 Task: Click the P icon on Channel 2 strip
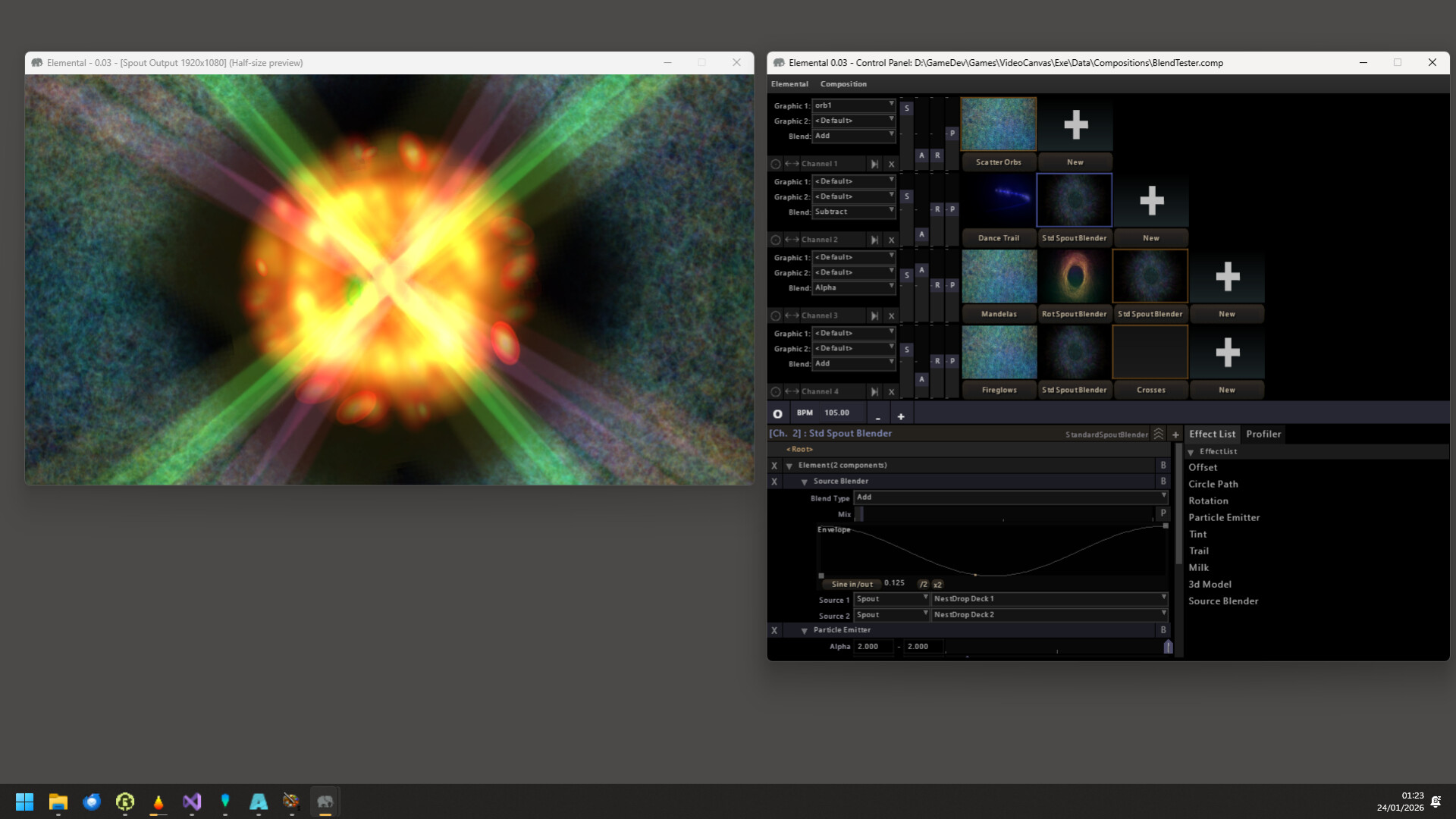pyautogui.click(x=952, y=209)
